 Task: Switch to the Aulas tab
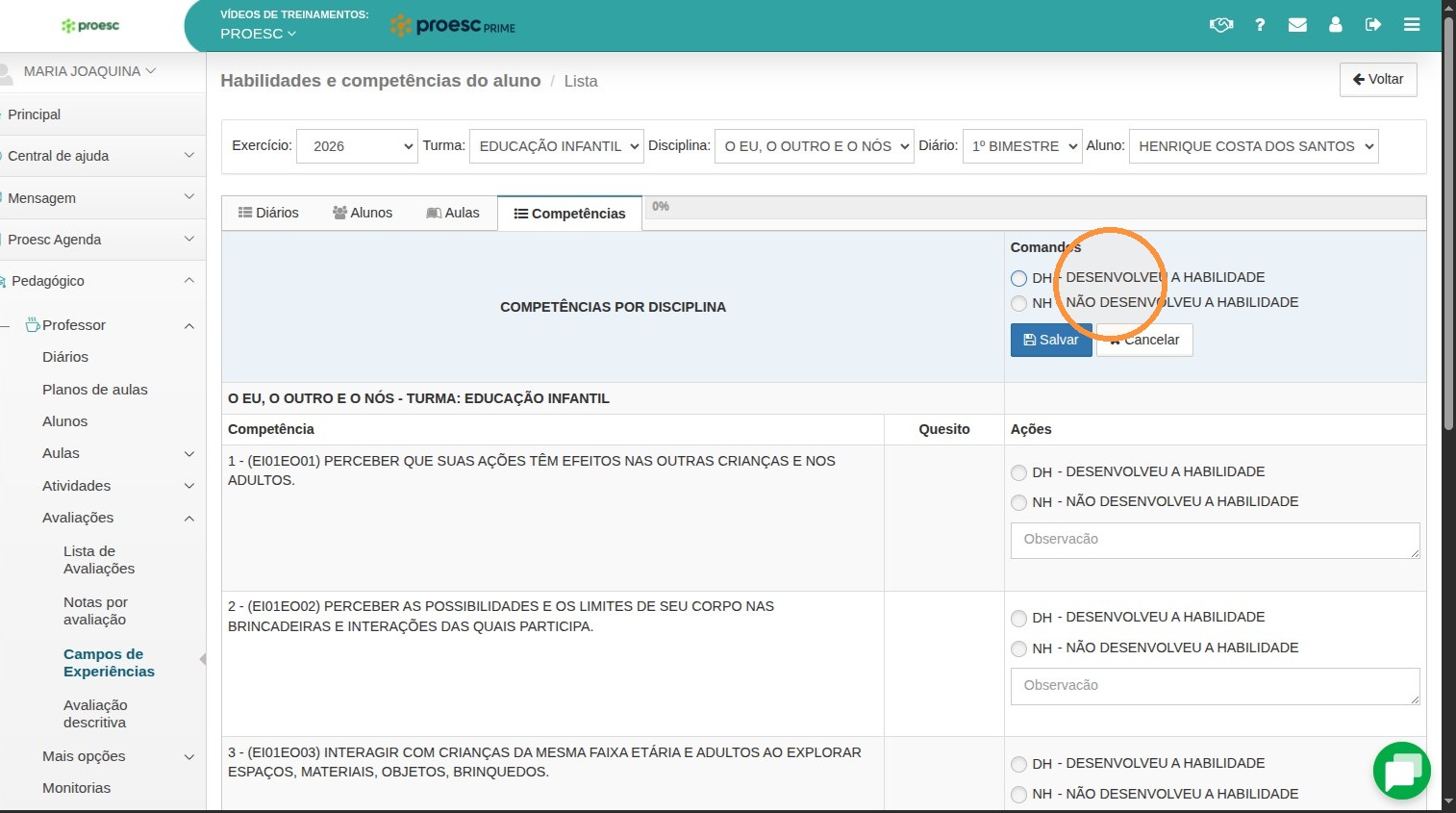(x=453, y=213)
